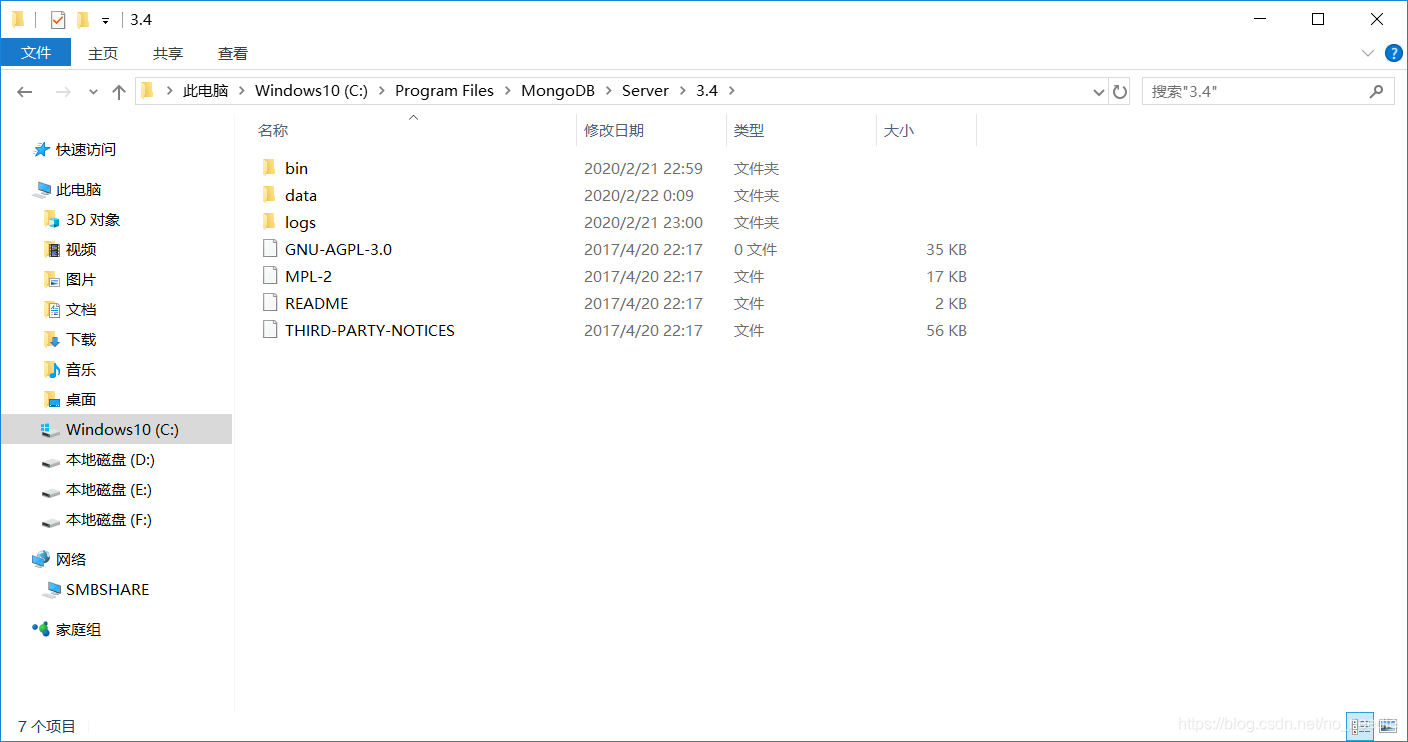Select the logs folder icon

(268, 222)
